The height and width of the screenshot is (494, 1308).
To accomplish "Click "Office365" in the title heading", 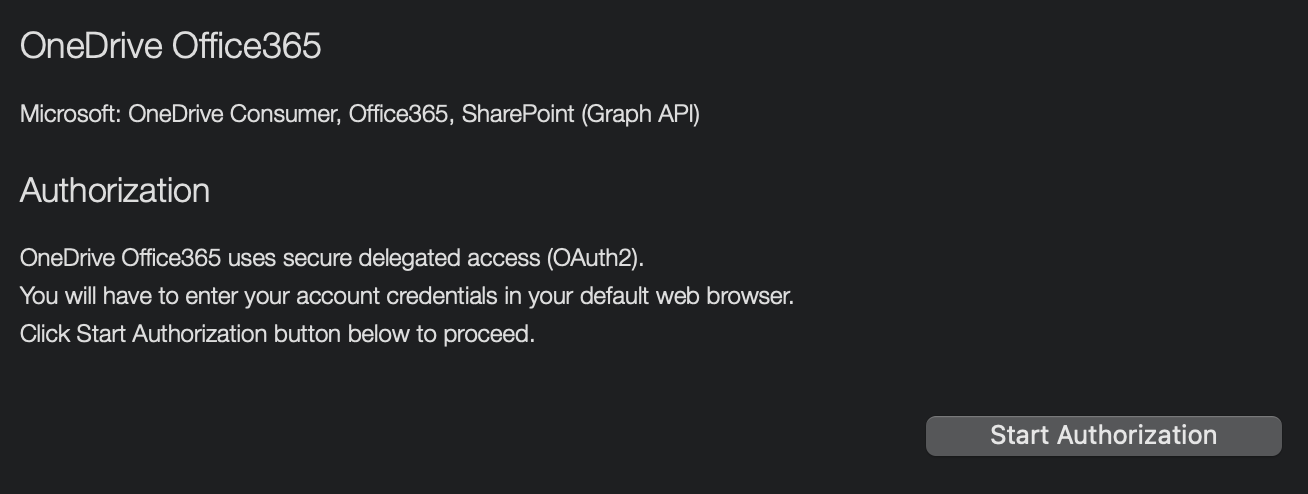I will tap(247, 46).
